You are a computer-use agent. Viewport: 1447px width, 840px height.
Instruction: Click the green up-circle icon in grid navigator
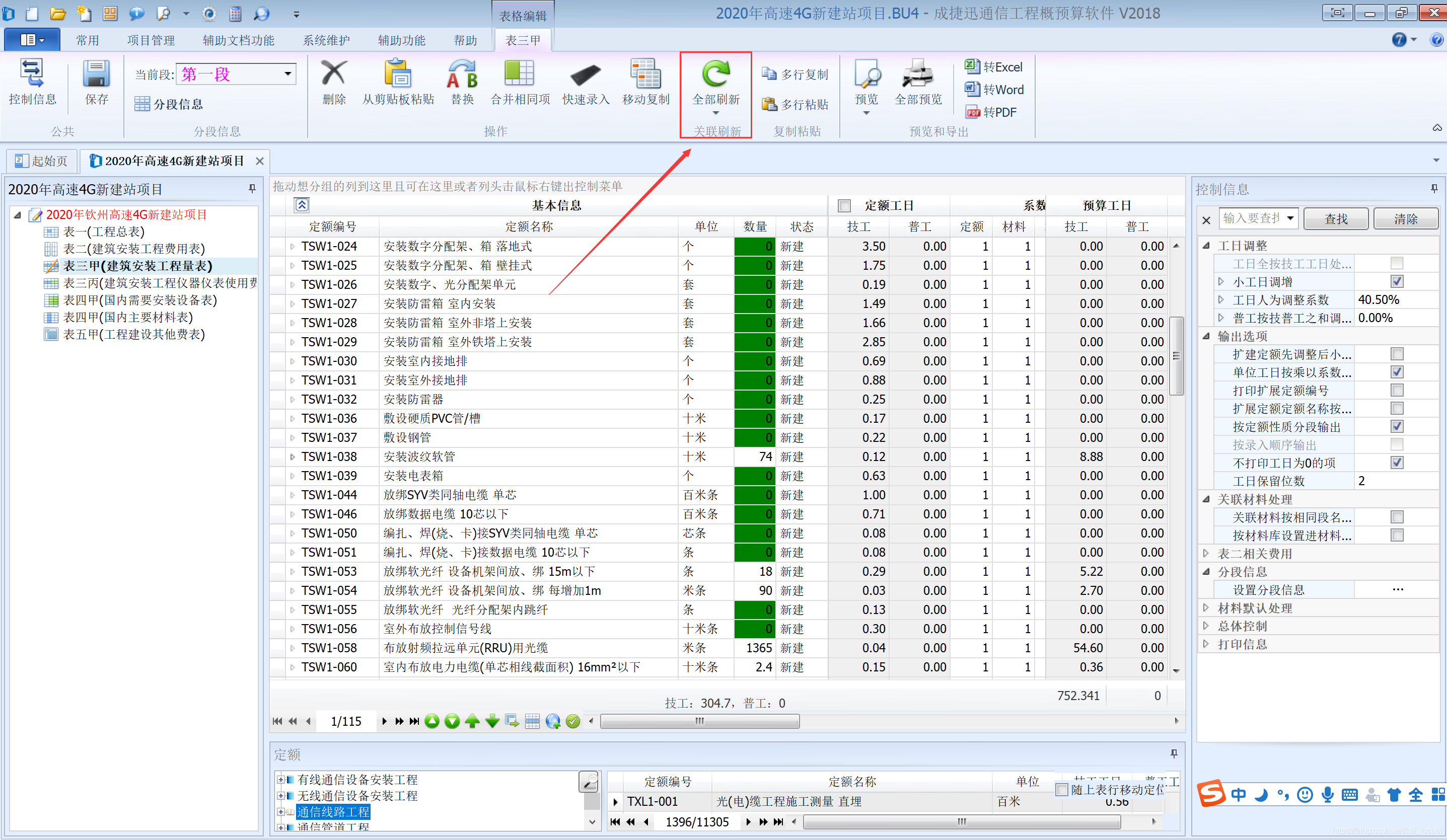click(x=432, y=721)
